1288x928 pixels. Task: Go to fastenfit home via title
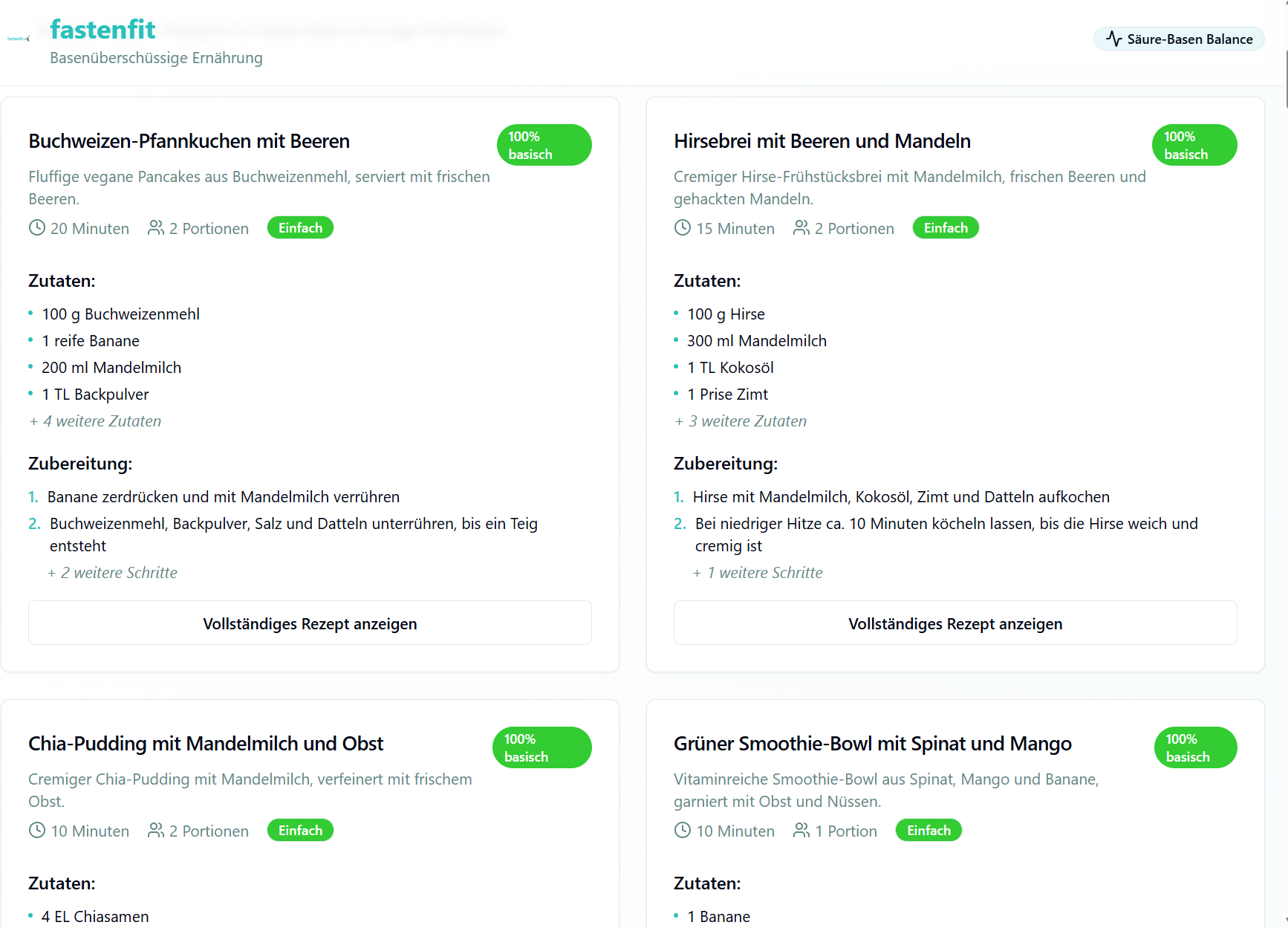(x=103, y=30)
